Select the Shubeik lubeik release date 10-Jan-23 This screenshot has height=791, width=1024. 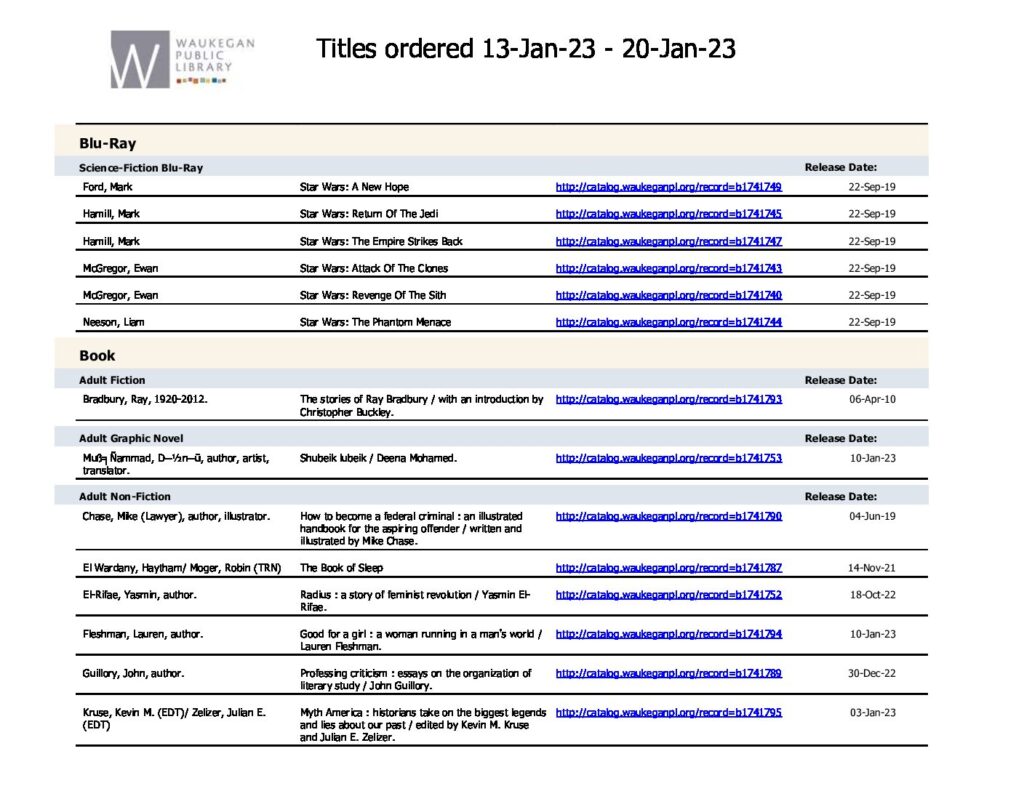[x=872, y=458]
